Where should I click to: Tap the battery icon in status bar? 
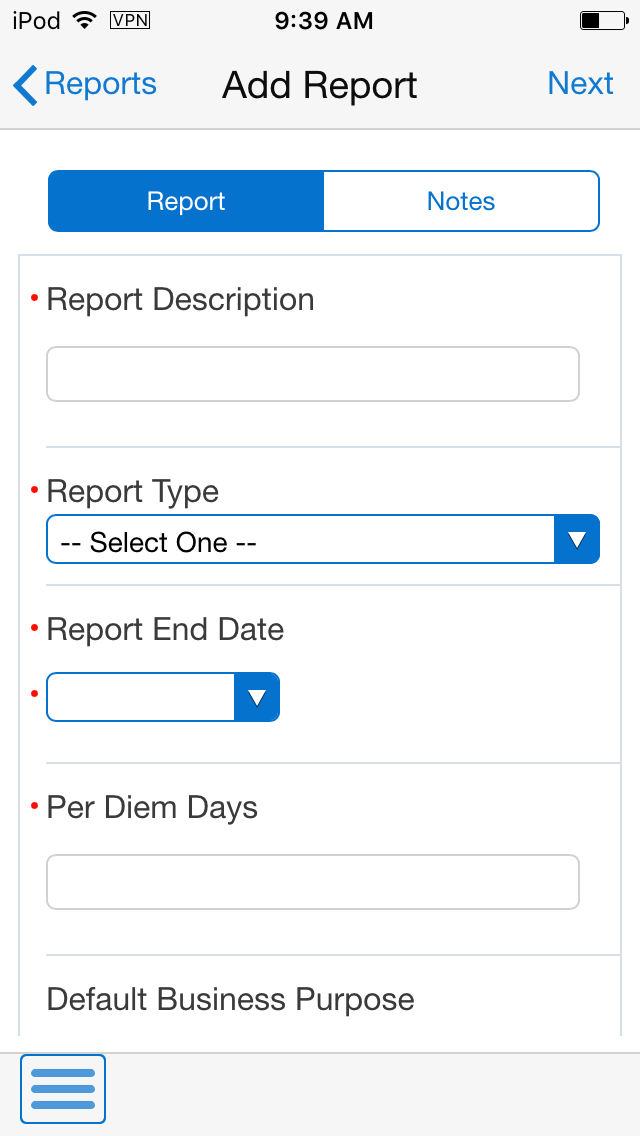coord(602,20)
